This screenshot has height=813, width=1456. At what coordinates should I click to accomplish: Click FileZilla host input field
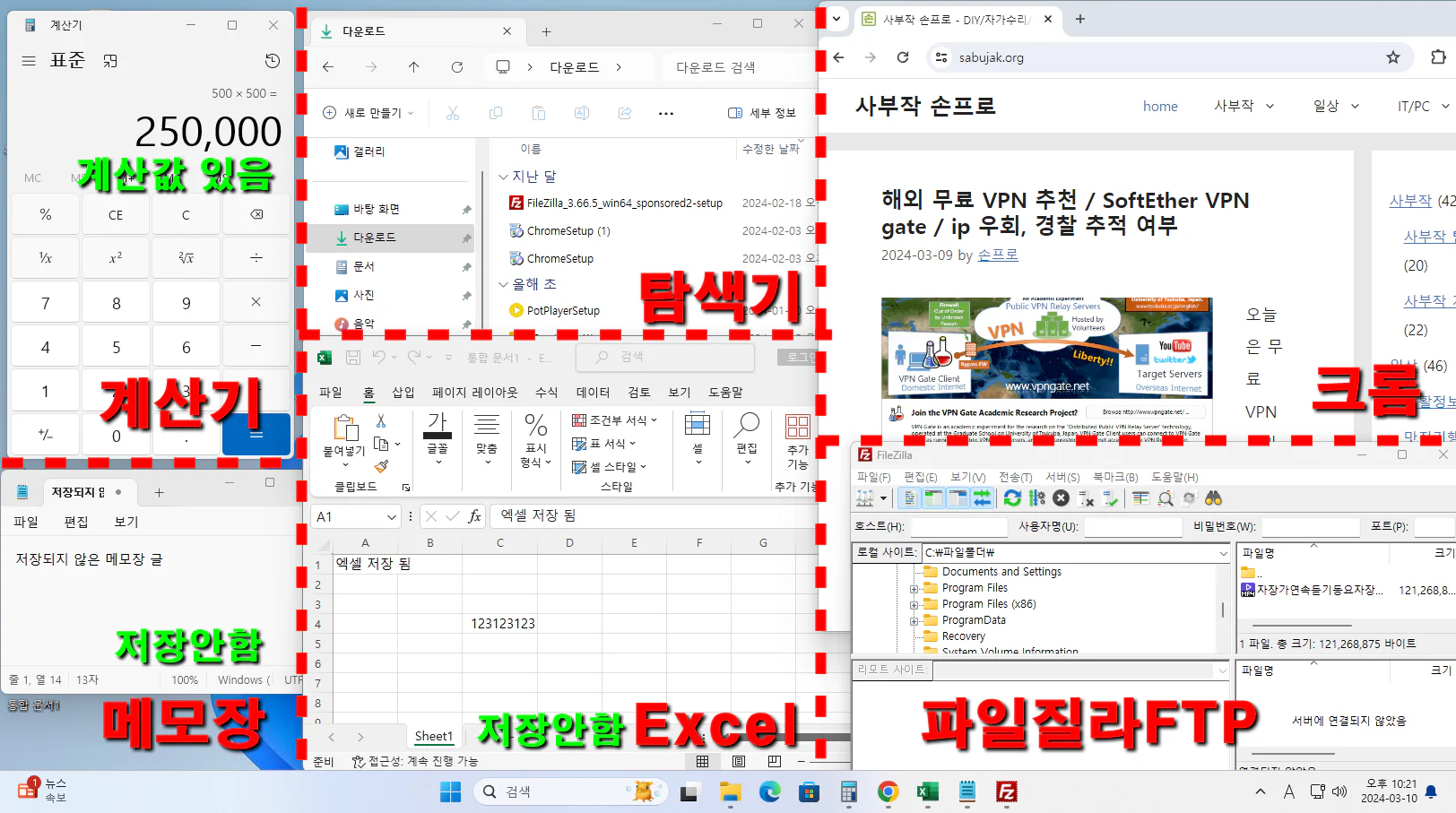pyautogui.click(x=959, y=527)
